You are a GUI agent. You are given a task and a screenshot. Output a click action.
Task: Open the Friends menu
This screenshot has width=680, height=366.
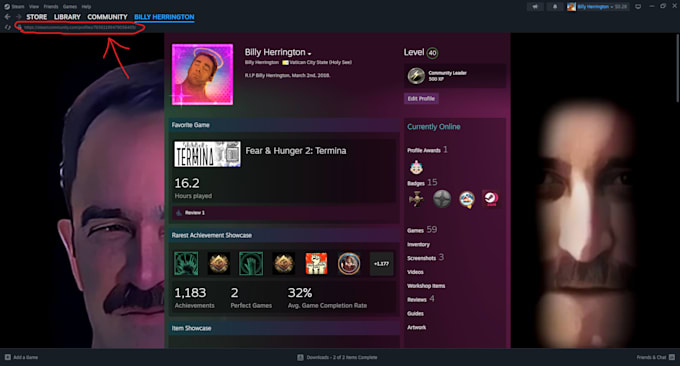point(51,7)
